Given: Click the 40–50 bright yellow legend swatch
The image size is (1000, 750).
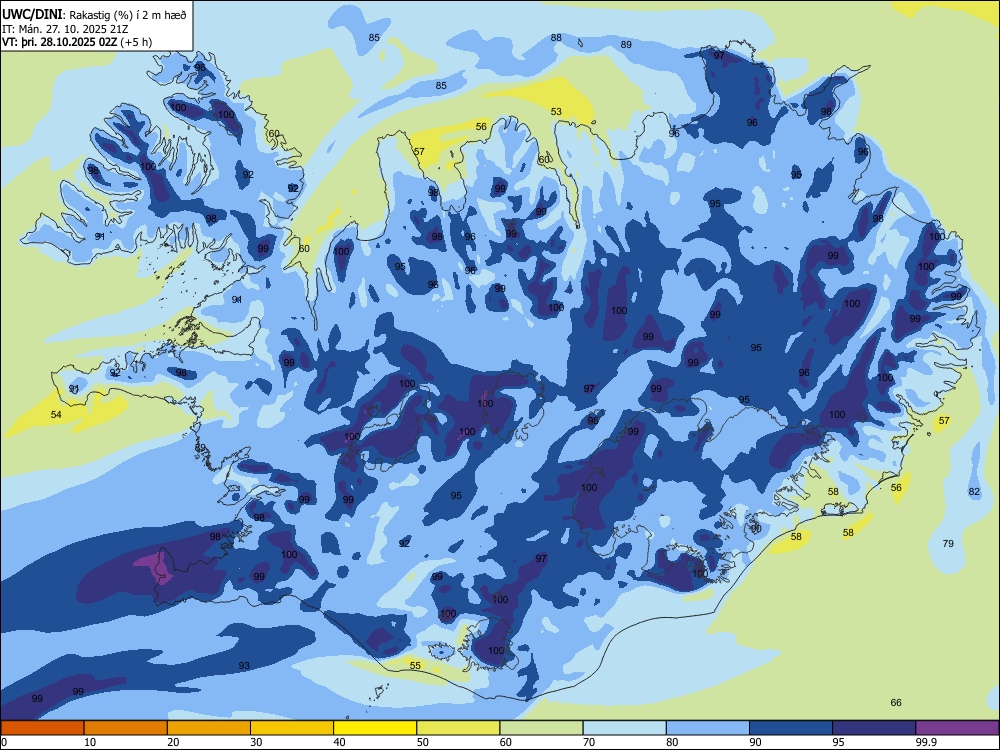Looking at the screenshot, I should [375, 727].
